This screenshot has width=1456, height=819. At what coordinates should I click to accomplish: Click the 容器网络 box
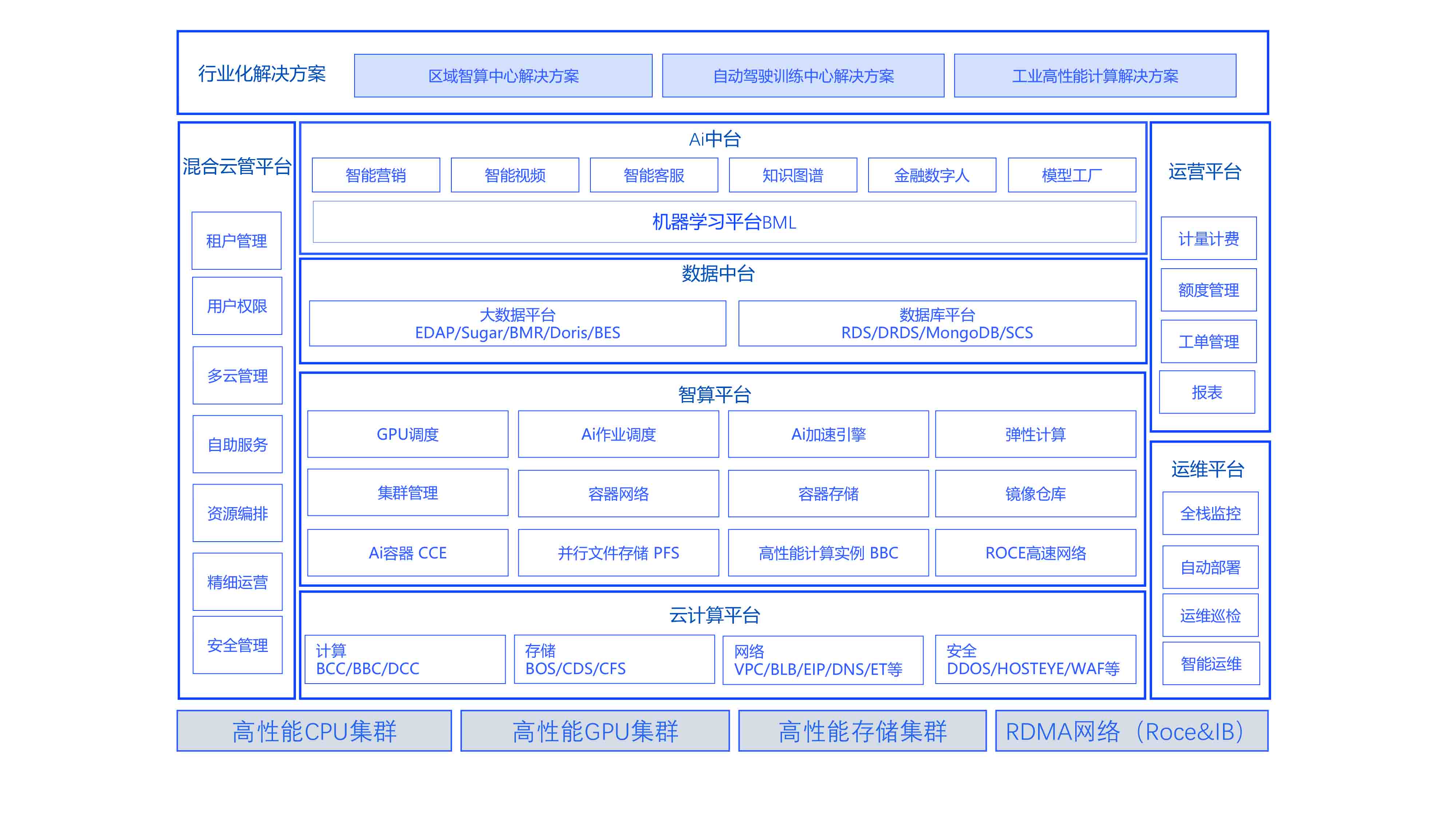coord(618,494)
